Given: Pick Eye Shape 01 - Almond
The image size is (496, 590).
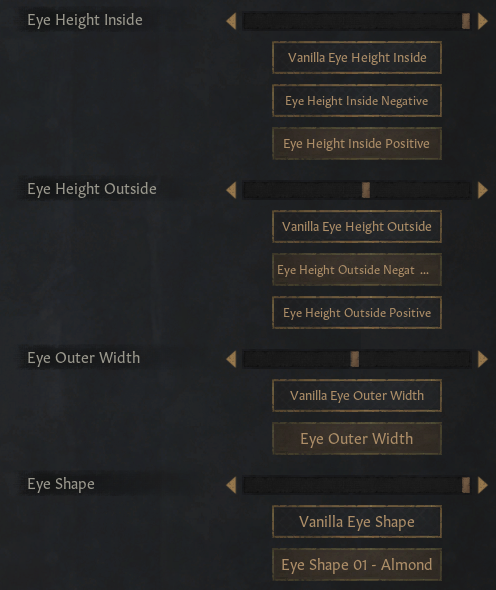Looking at the screenshot, I should click(x=357, y=564).
